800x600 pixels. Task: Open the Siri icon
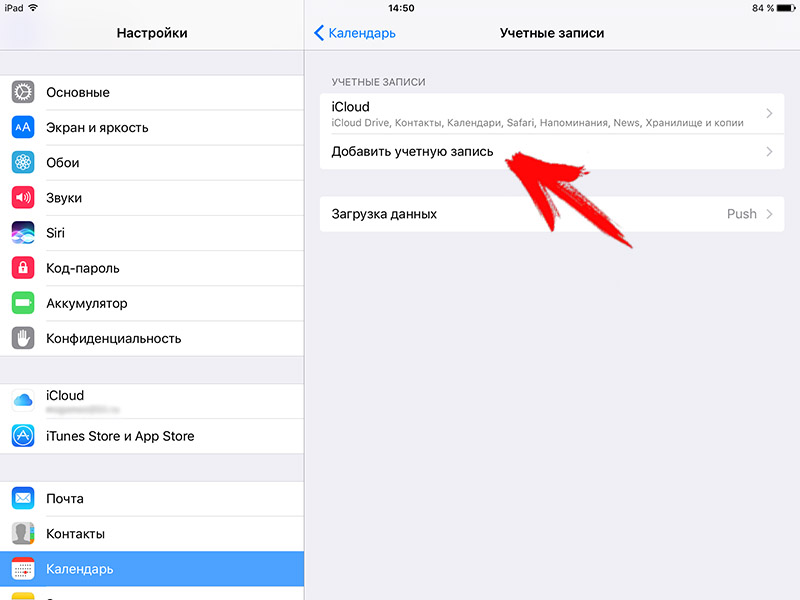23,233
